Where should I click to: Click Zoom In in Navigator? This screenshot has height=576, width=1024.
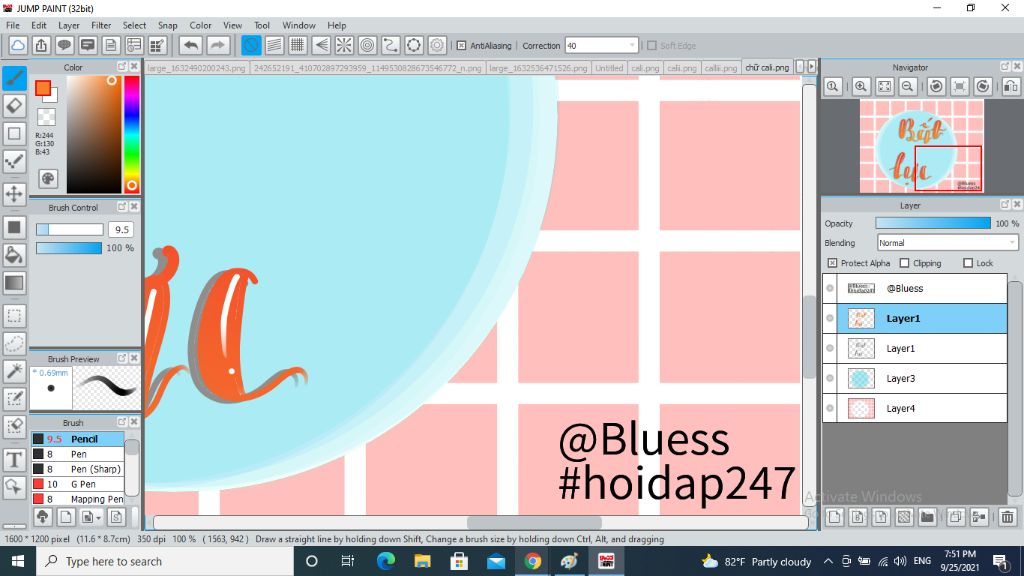click(861, 86)
